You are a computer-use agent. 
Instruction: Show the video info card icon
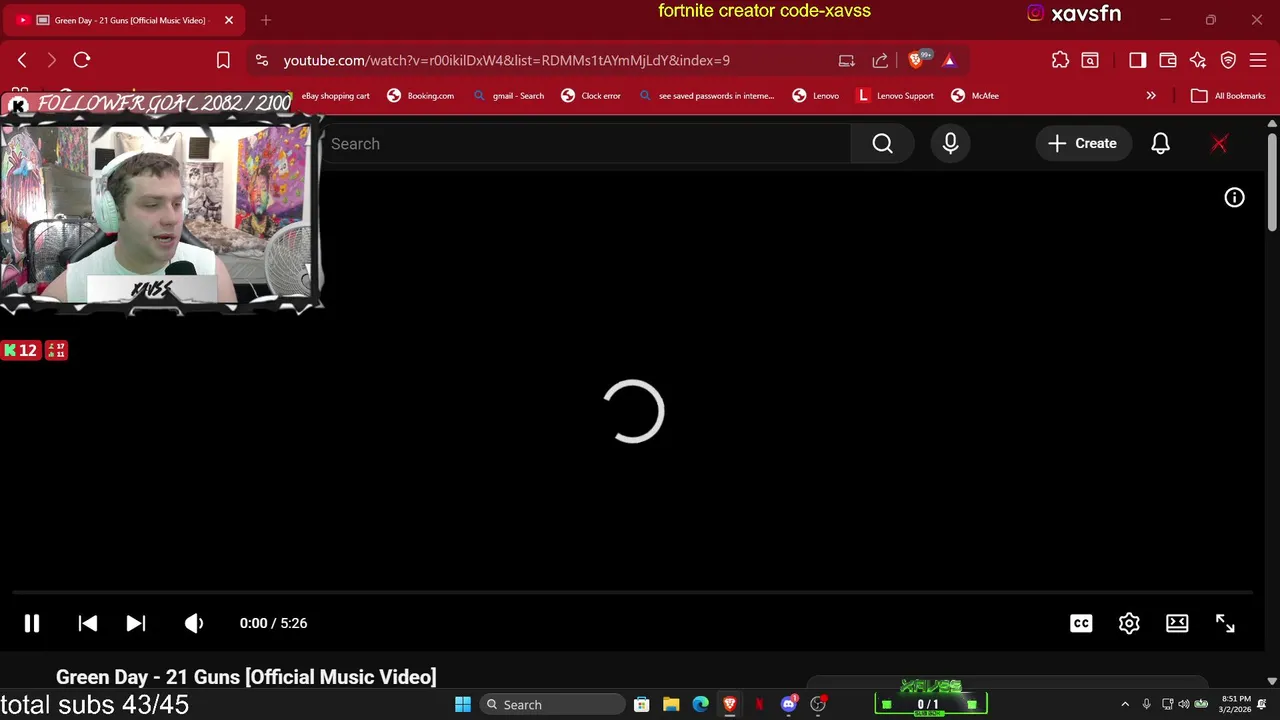[x=1235, y=198]
